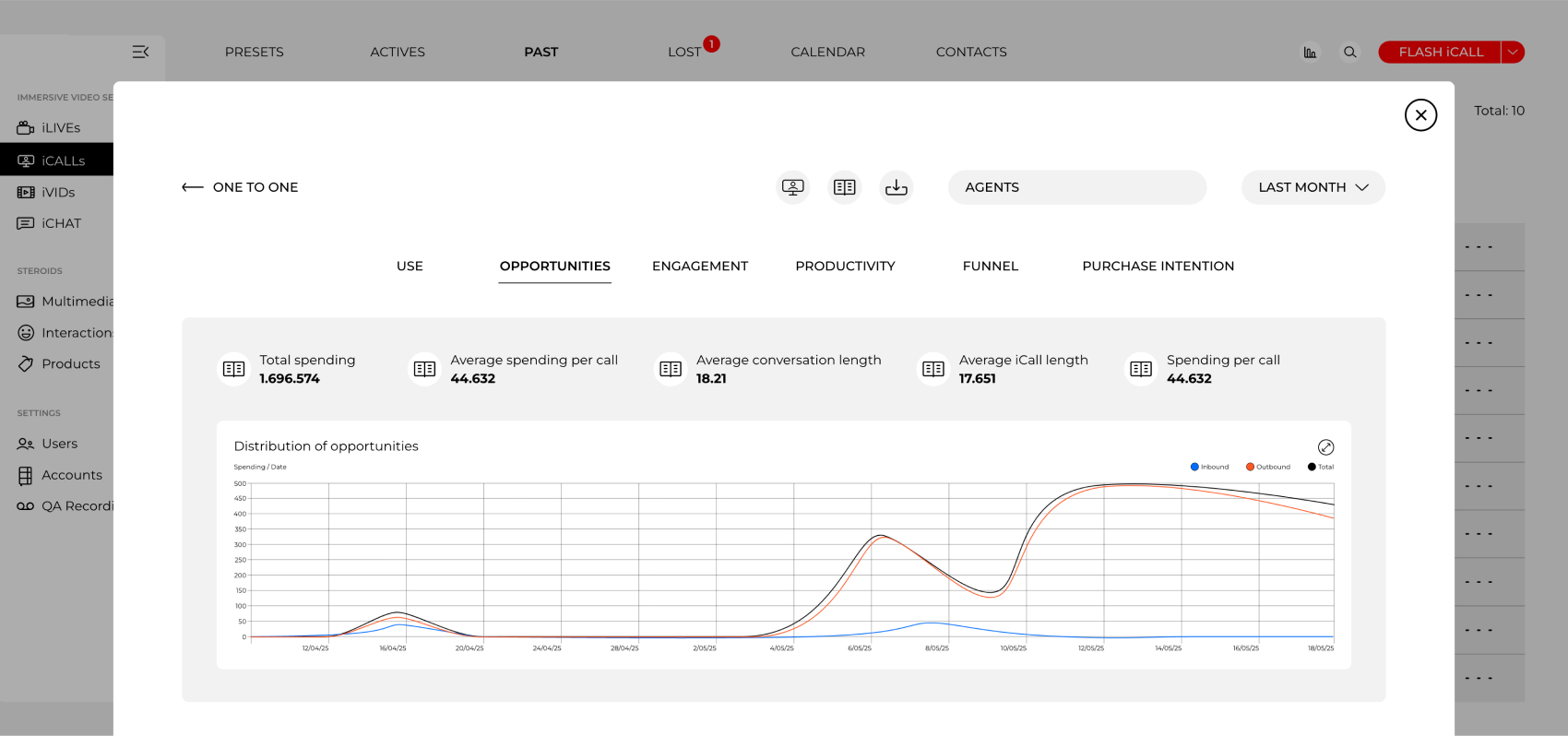Click the book report icon in toolbar
Viewport: 1568px width, 736px height.
pyautogui.click(x=844, y=187)
